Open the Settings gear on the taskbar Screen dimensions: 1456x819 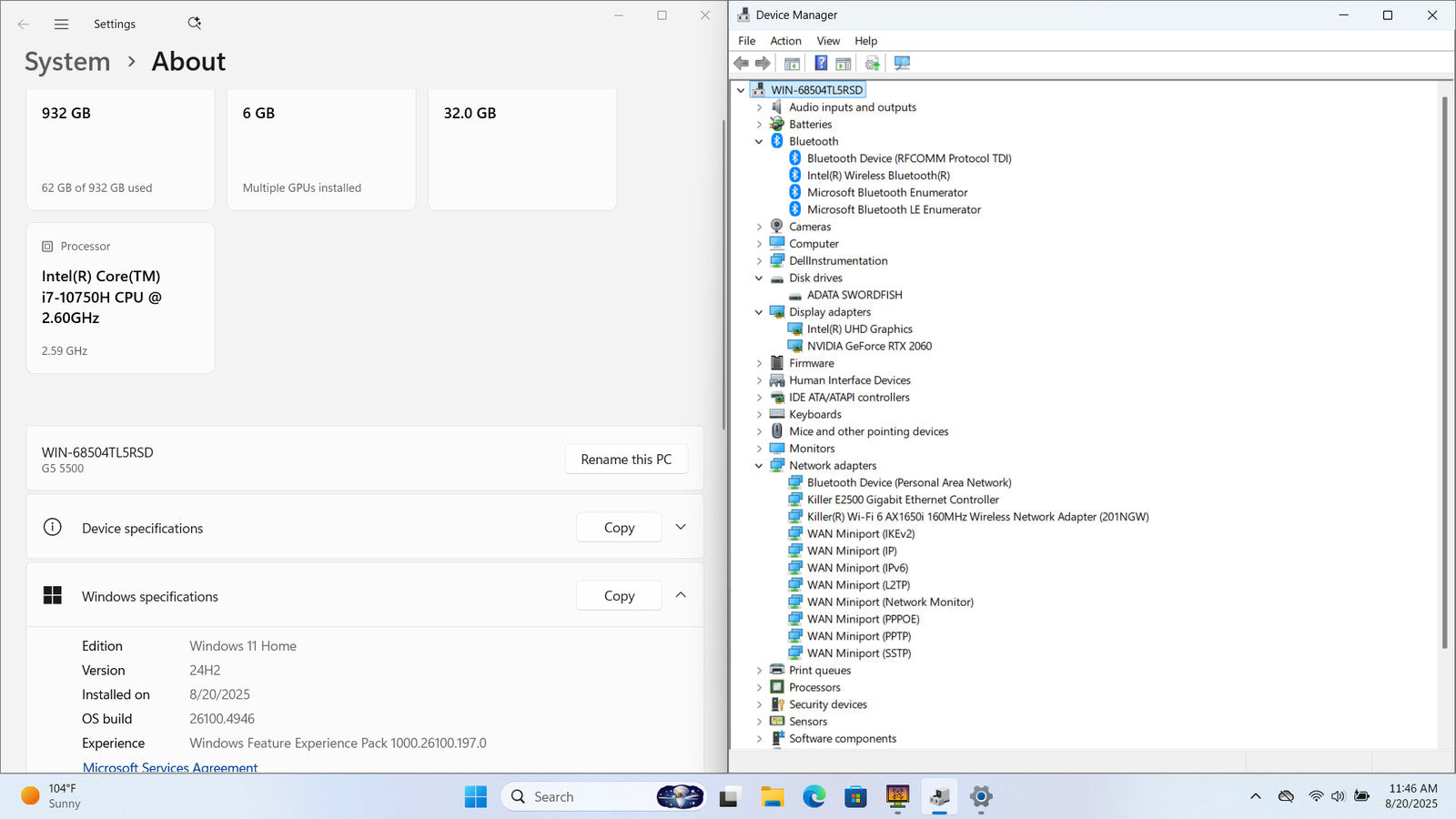[981, 797]
